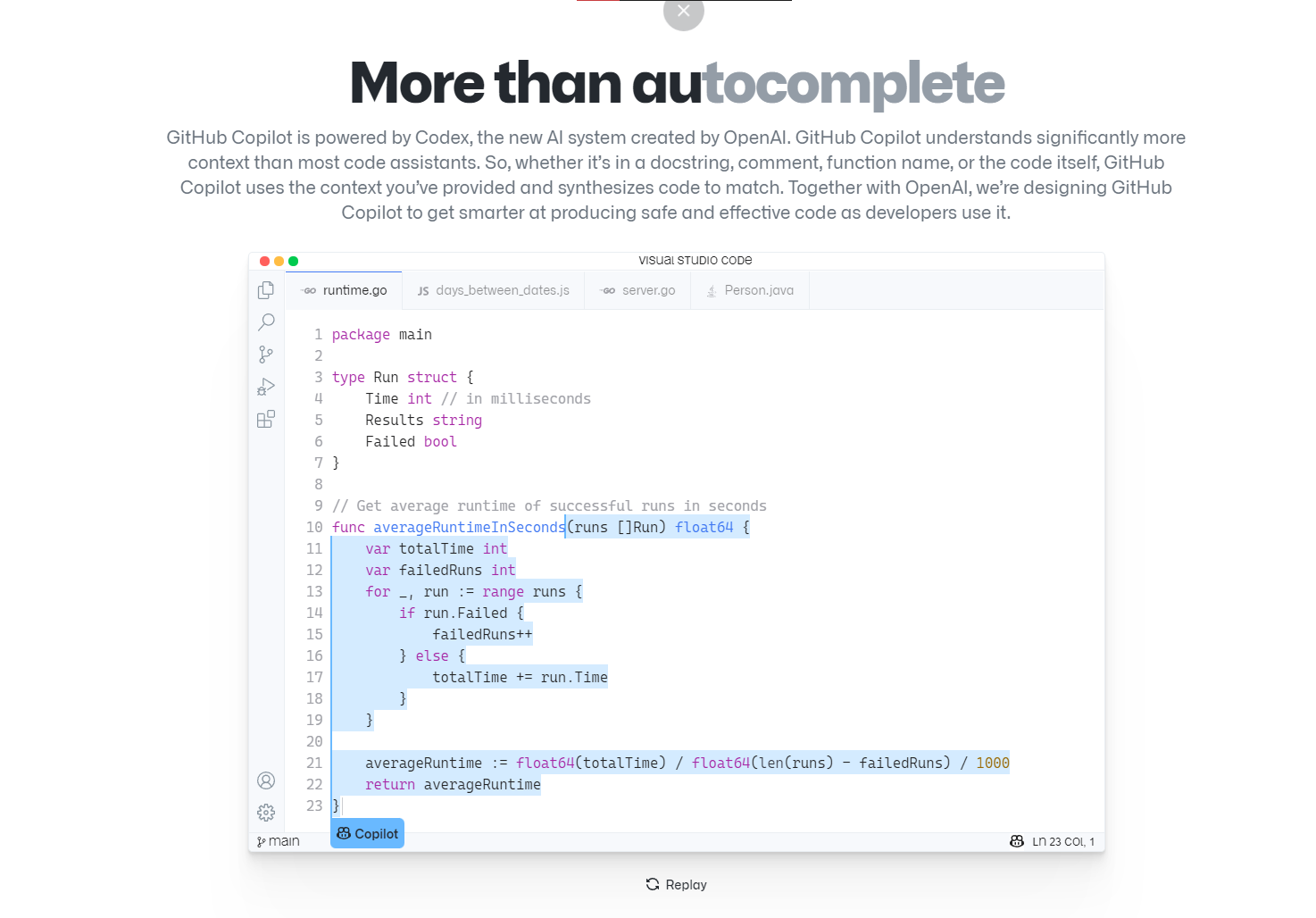Switch to the days_between_dates.js tab
This screenshot has height=918, width=1316.
tap(494, 290)
